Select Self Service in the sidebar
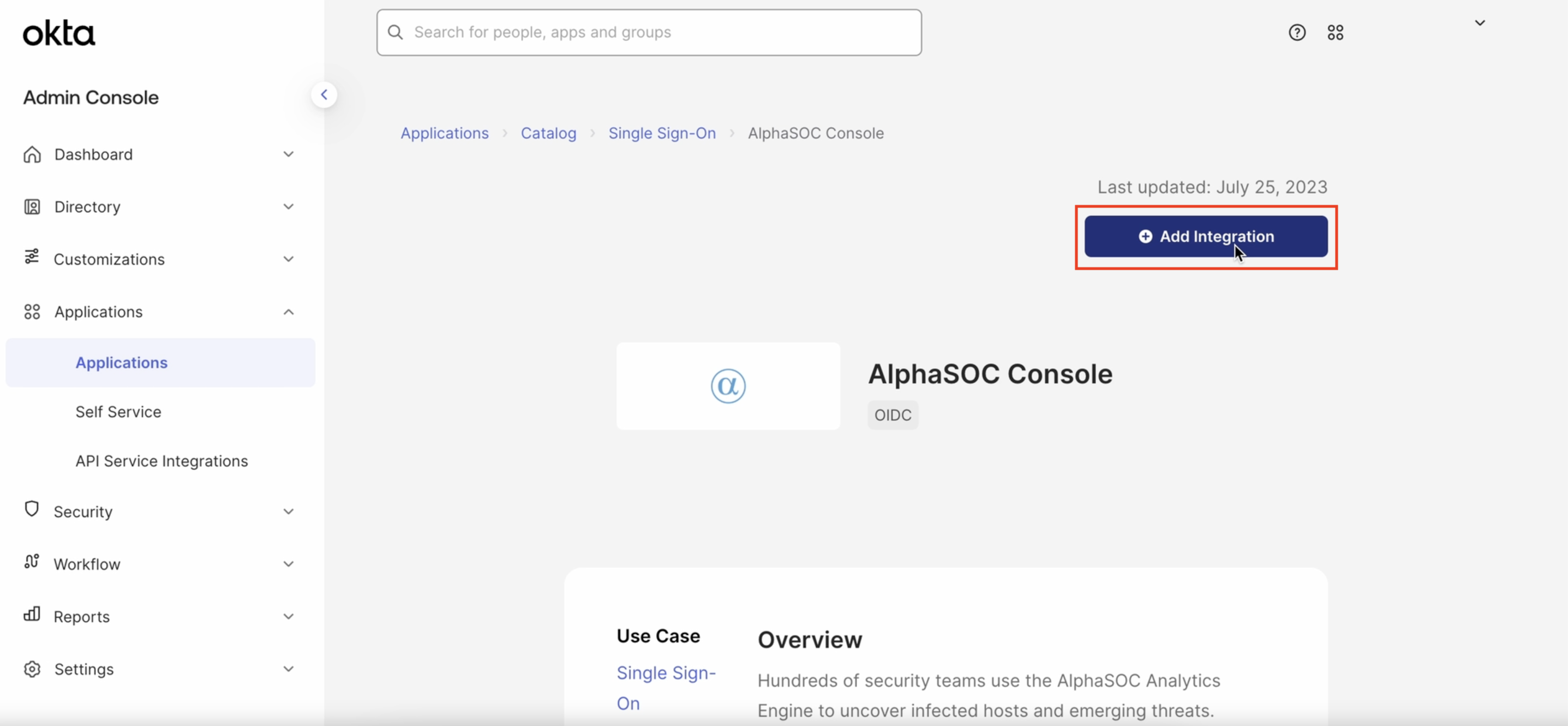 118,412
